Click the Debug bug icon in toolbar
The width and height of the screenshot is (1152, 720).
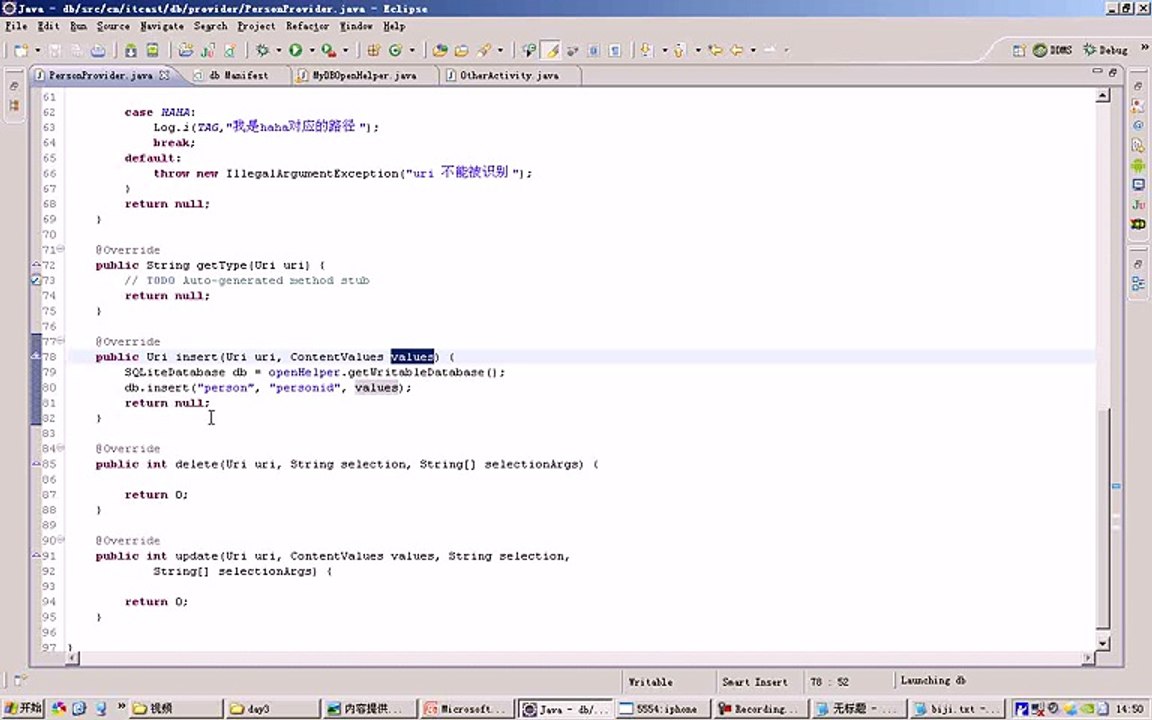[262, 50]
